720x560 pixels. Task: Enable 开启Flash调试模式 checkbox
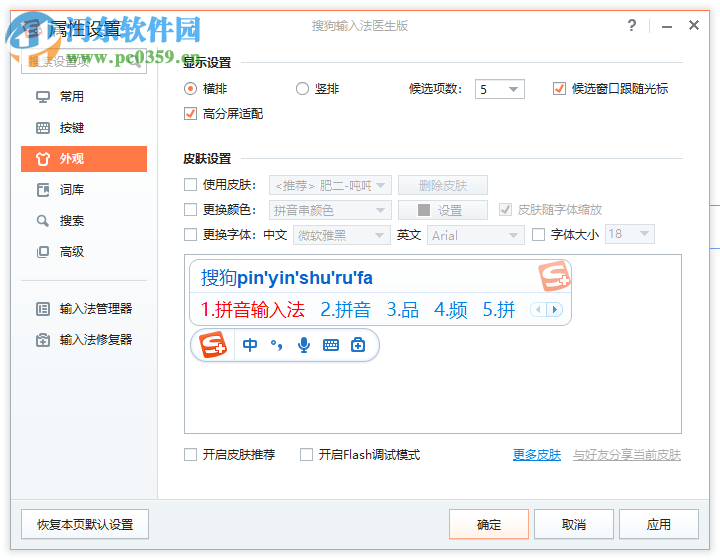[x=306, y=455]
